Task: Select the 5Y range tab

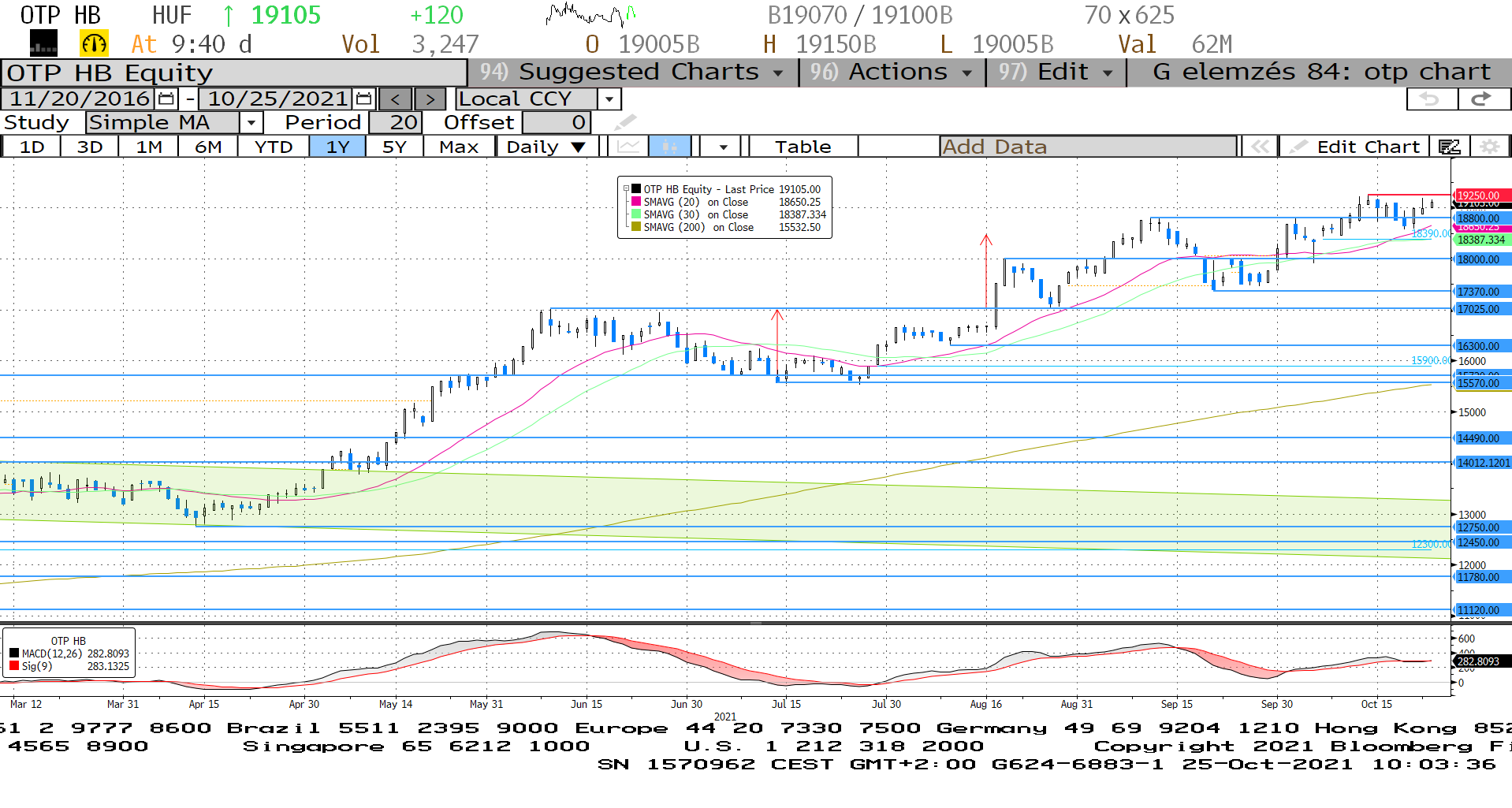Action: 394,147
